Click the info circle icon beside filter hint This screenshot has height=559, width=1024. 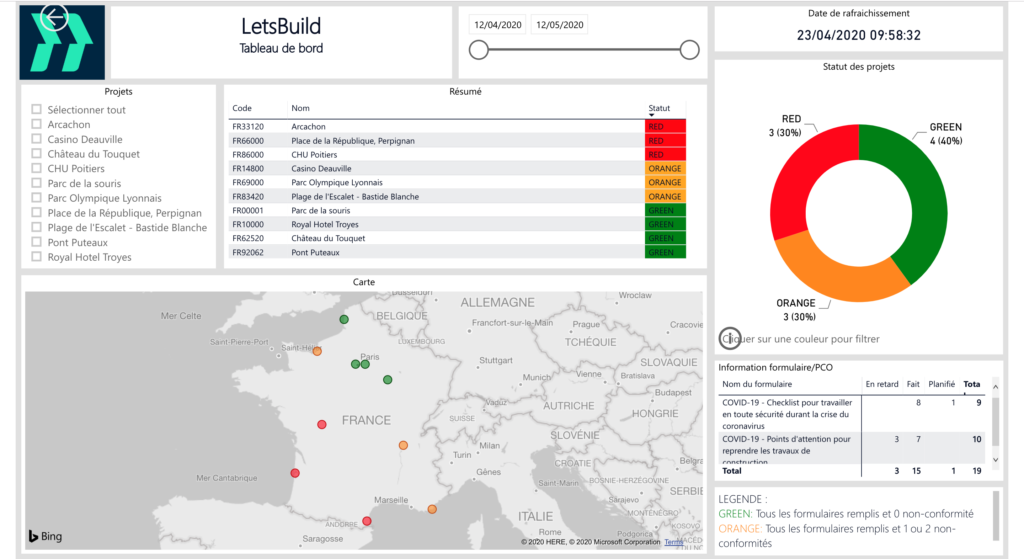tap(730, 339)
